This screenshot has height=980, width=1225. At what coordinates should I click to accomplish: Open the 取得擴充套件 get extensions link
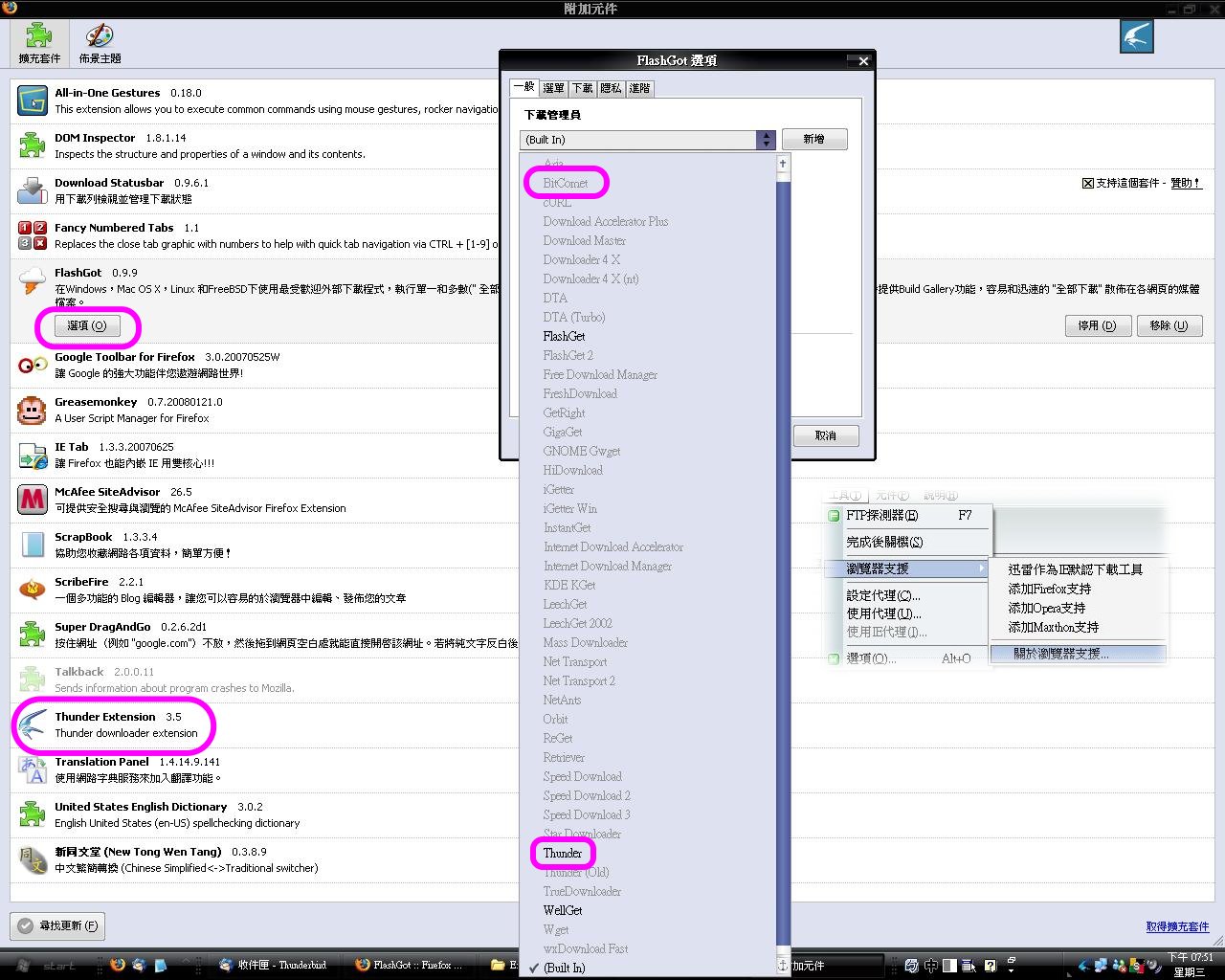click(x=1177, y=926)
